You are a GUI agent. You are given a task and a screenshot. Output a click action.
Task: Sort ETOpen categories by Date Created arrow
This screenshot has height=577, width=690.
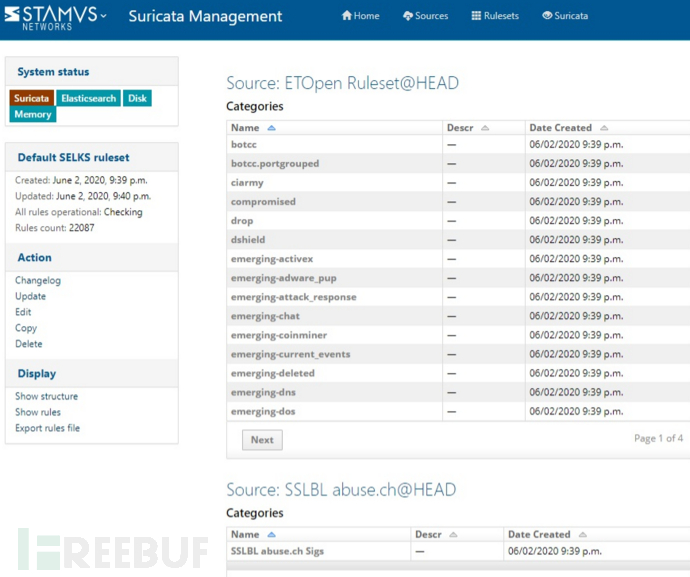click(604, 128)
